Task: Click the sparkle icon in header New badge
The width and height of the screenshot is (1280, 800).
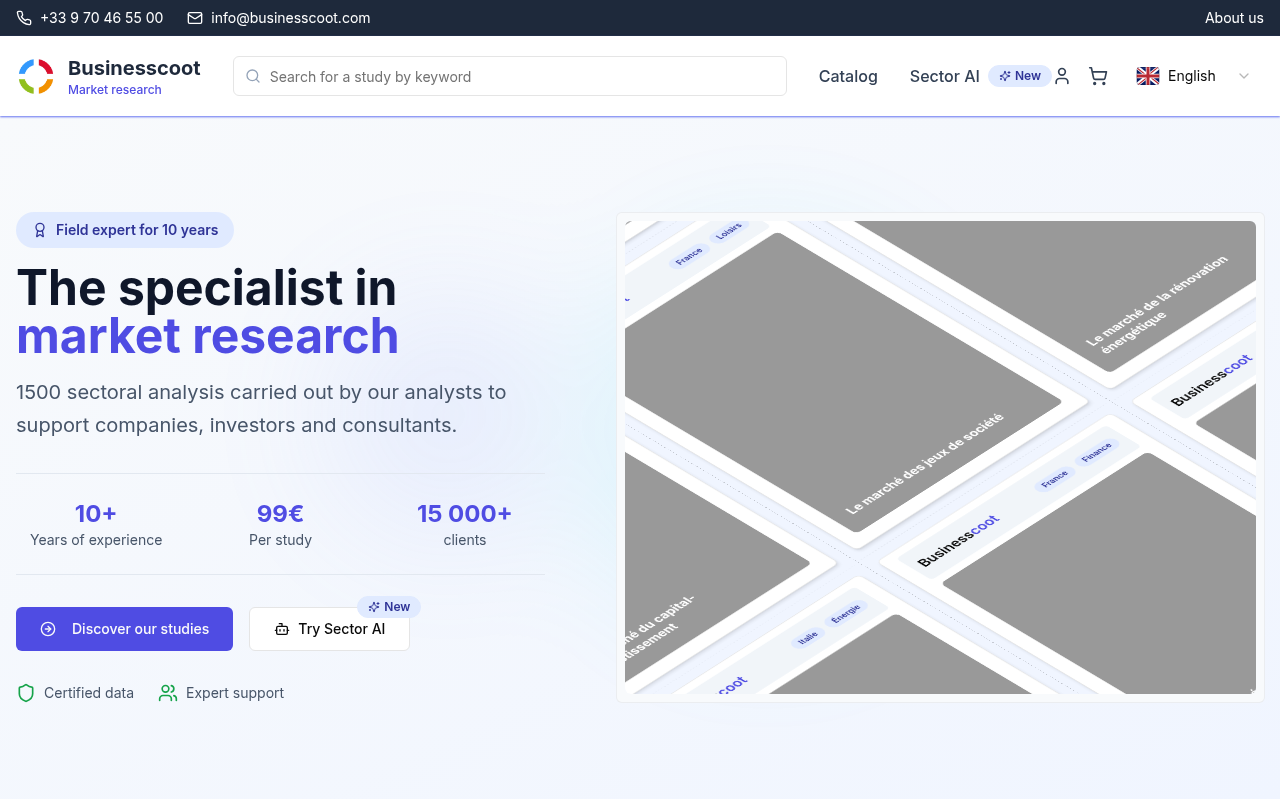Action: pyautogui.click(x=1005, y=76)
